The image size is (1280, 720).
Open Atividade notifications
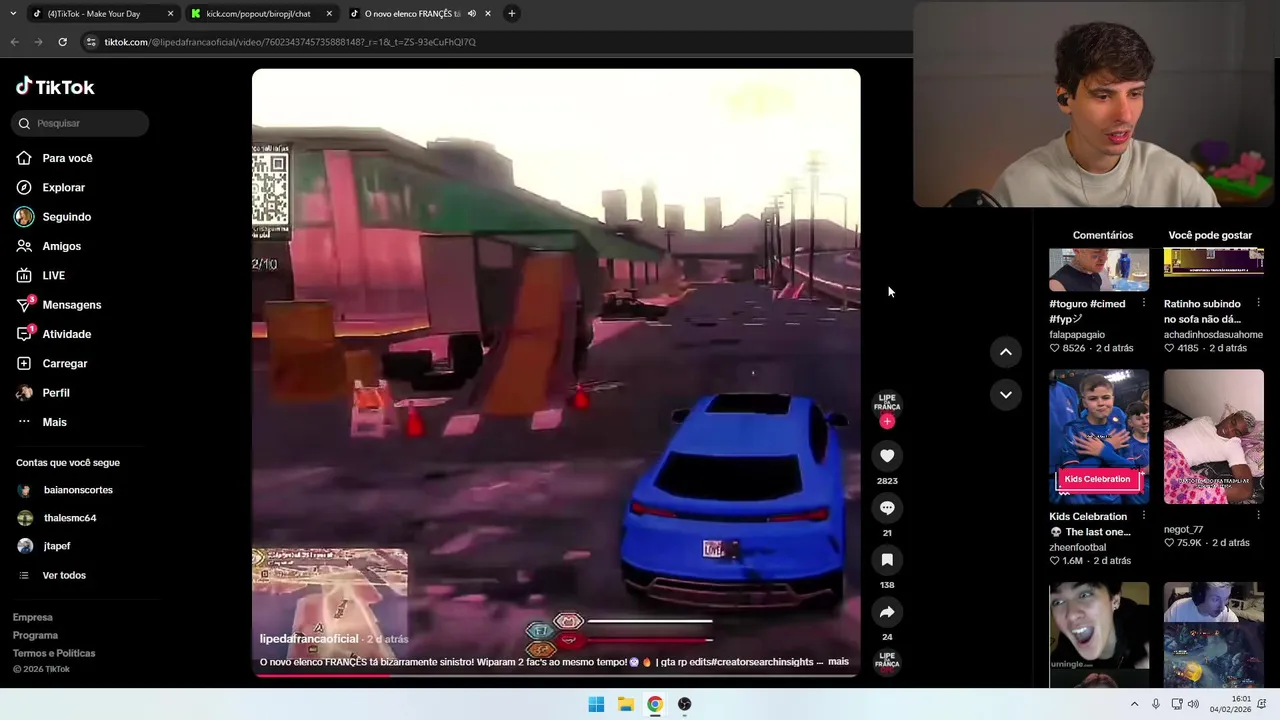[x=66, y=334]
